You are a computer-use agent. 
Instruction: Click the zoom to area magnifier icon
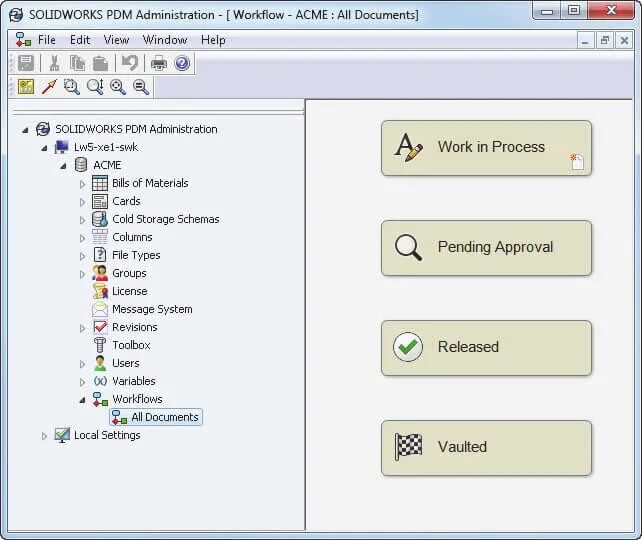(x=72, y=86)
